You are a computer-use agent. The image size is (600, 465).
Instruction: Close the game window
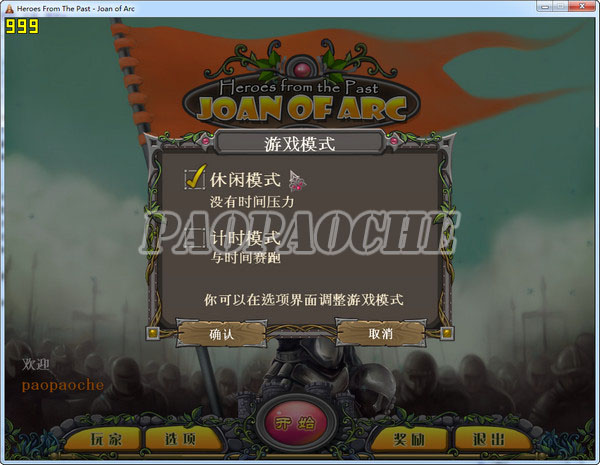click(x=582, y=6)
